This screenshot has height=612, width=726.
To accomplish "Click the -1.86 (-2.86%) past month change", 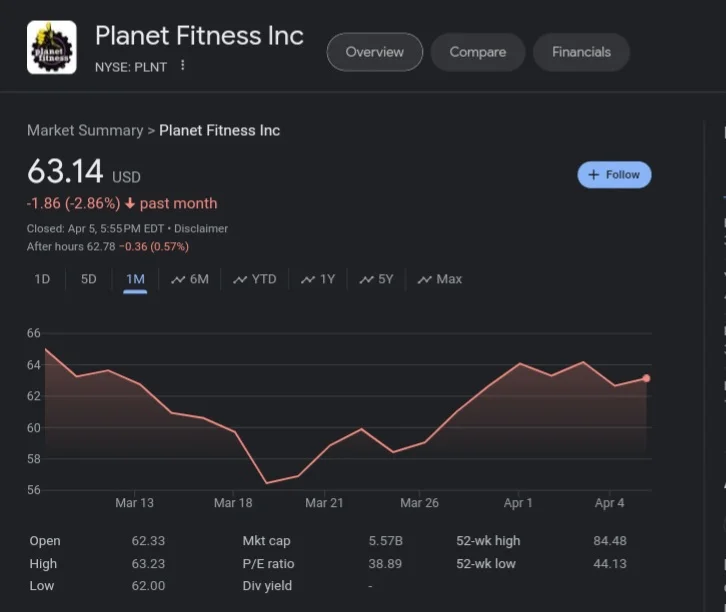I will click(x=122, y=203).
